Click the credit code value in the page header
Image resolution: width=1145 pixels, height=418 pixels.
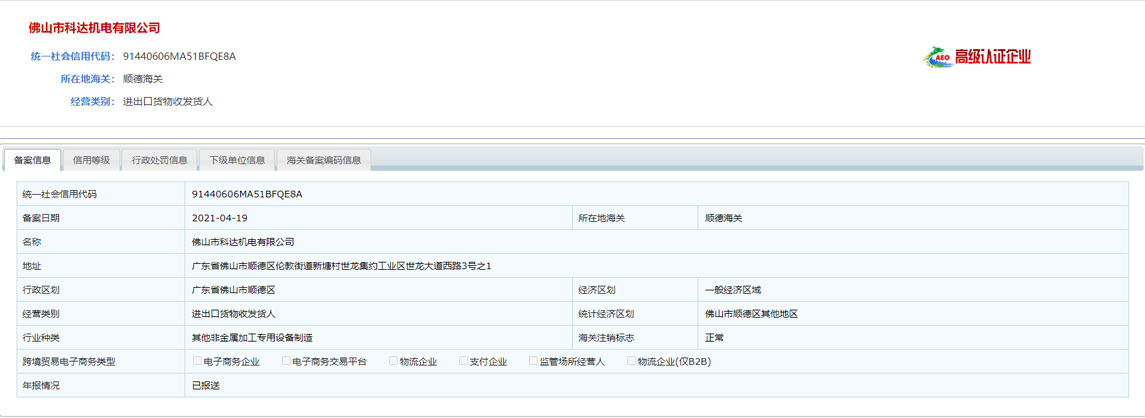coord(179,56)
